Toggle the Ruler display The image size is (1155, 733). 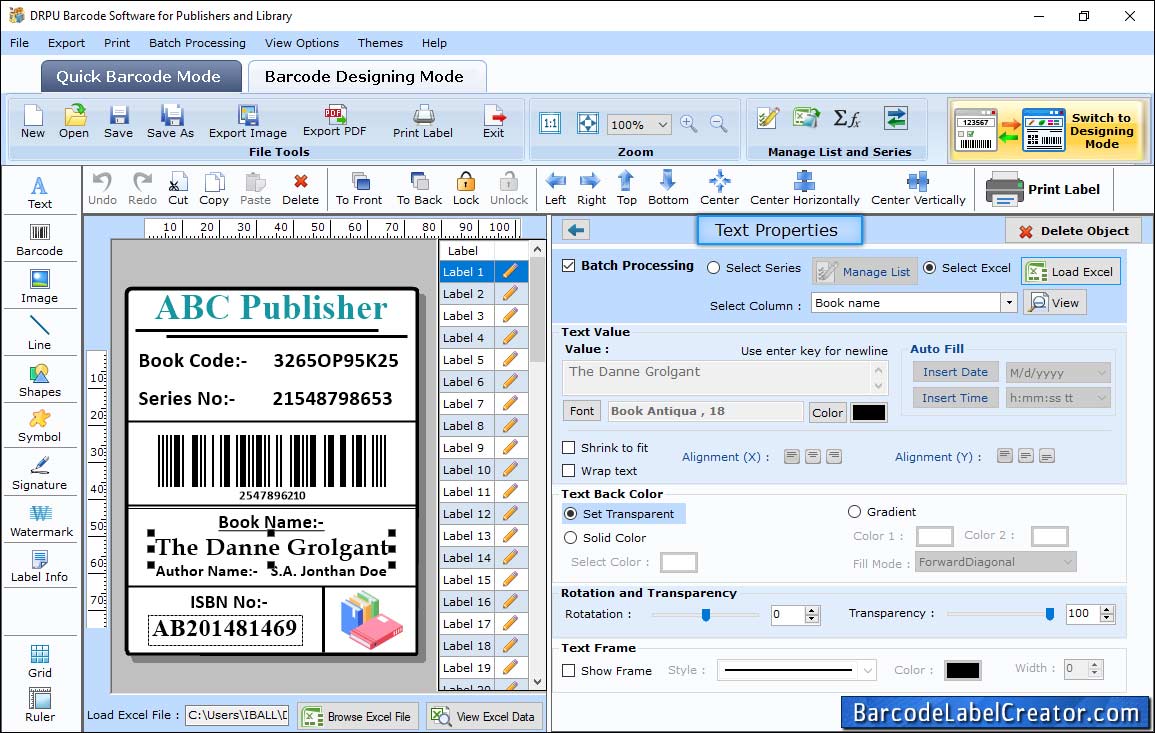click(40, 705)
